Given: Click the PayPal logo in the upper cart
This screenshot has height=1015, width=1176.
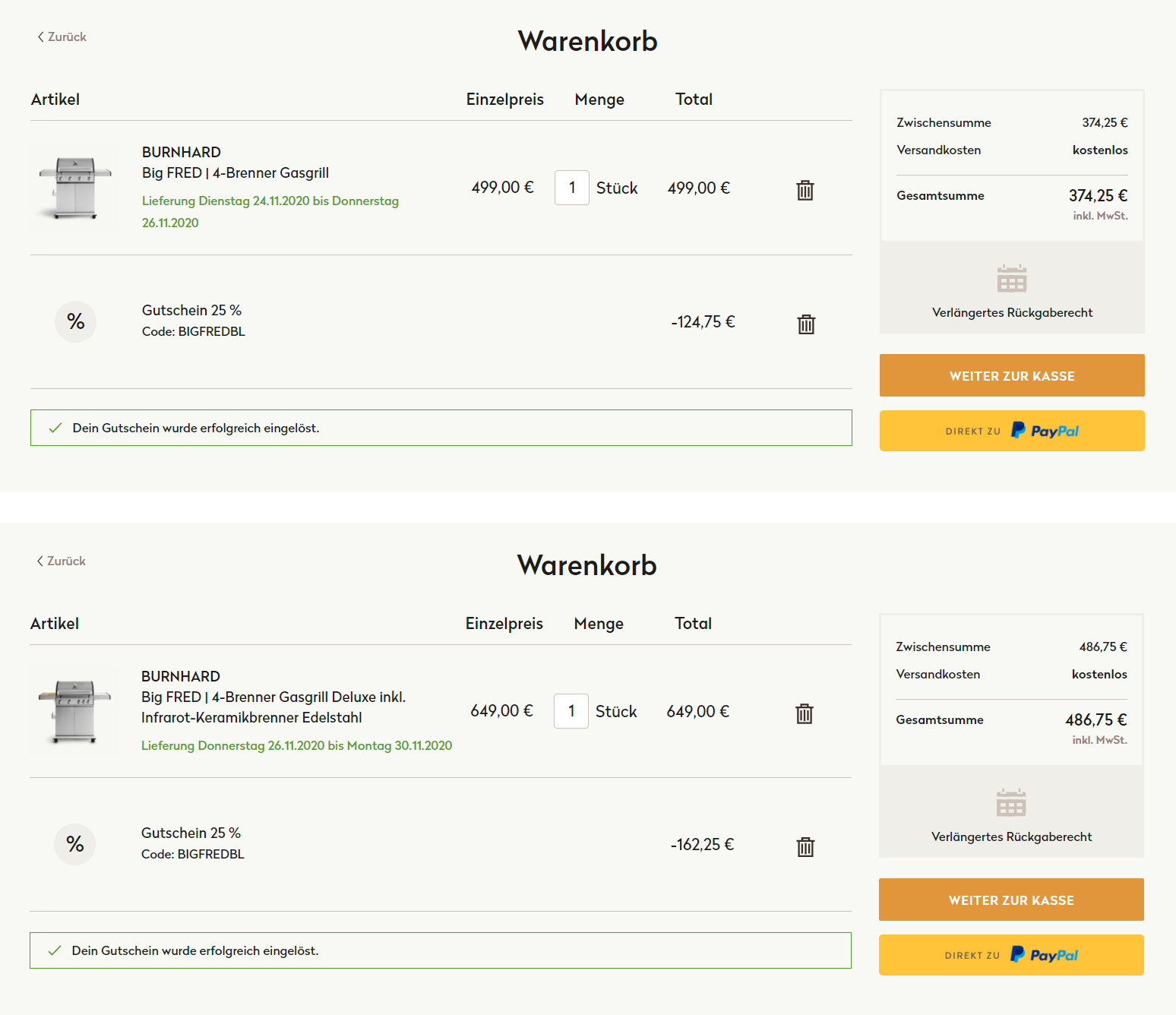Looking at the screenshot, I should 1045,431.
